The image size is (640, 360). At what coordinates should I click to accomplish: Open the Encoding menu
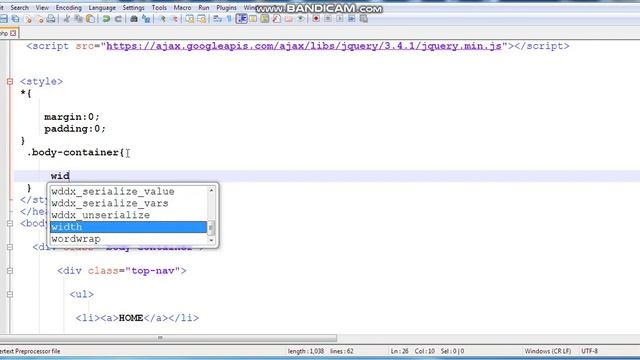click(x=69, y=8)
